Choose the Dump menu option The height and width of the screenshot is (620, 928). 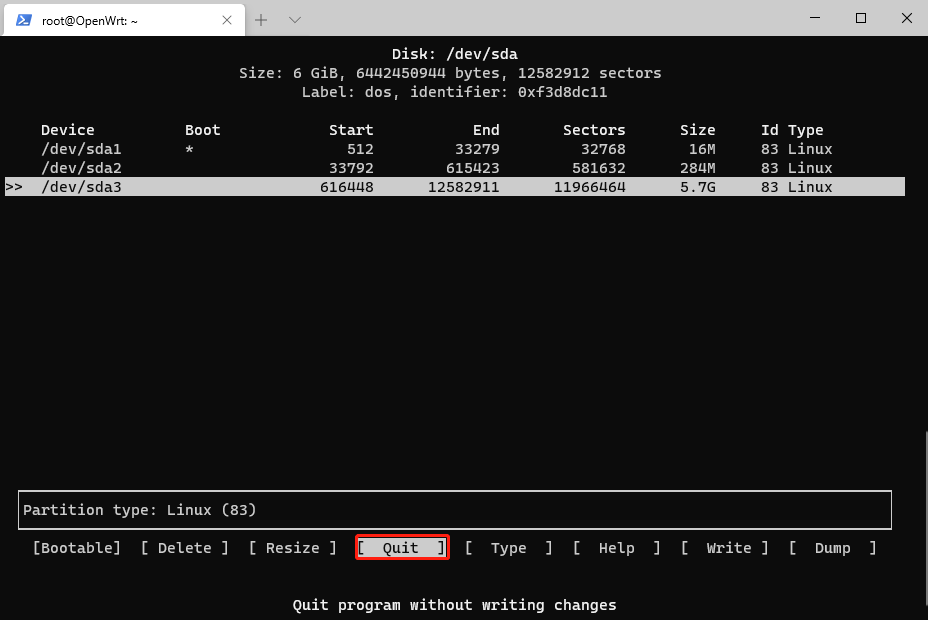pos(832,548)
